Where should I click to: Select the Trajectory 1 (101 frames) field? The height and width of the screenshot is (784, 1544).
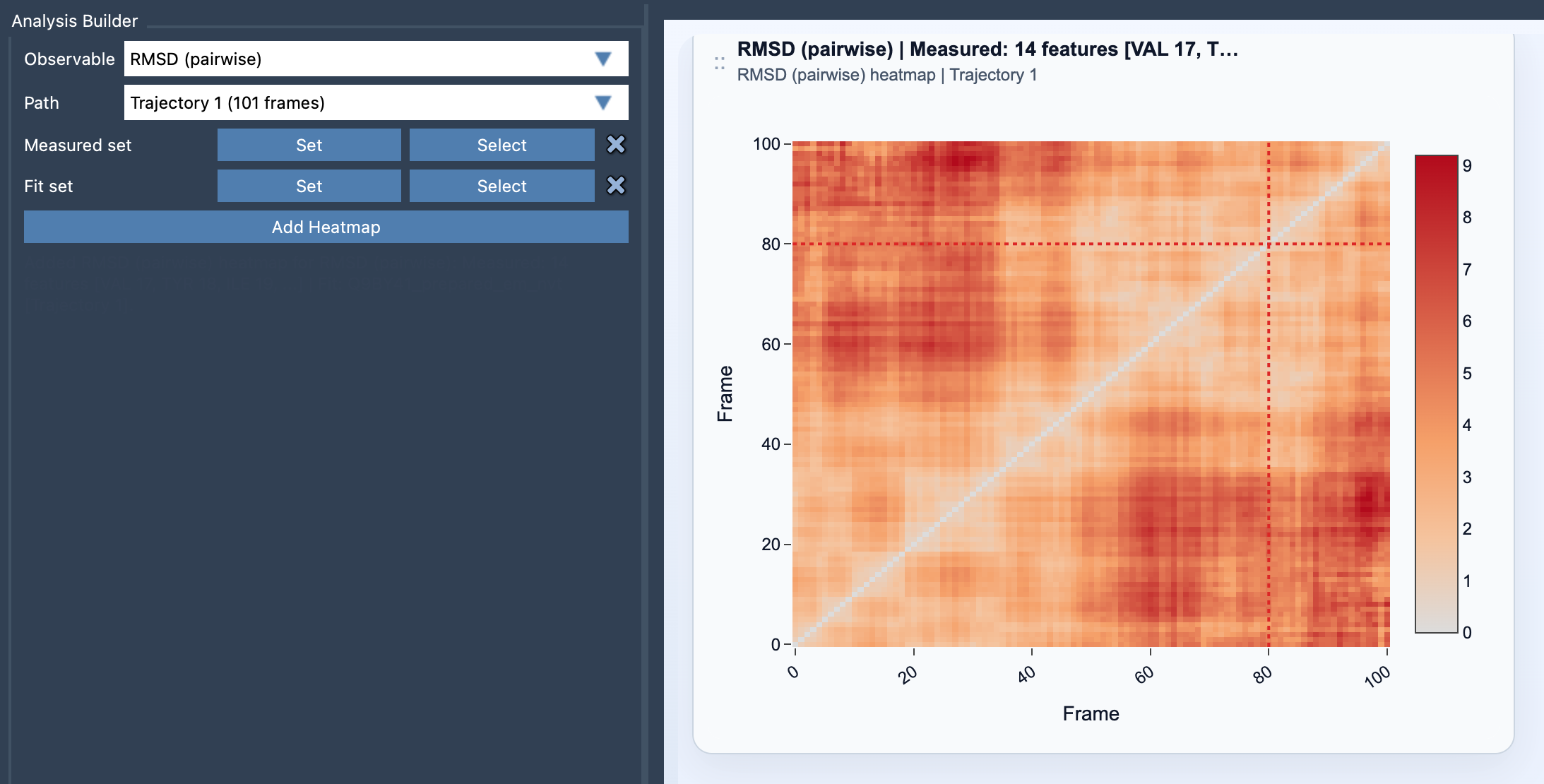point(318,102)
